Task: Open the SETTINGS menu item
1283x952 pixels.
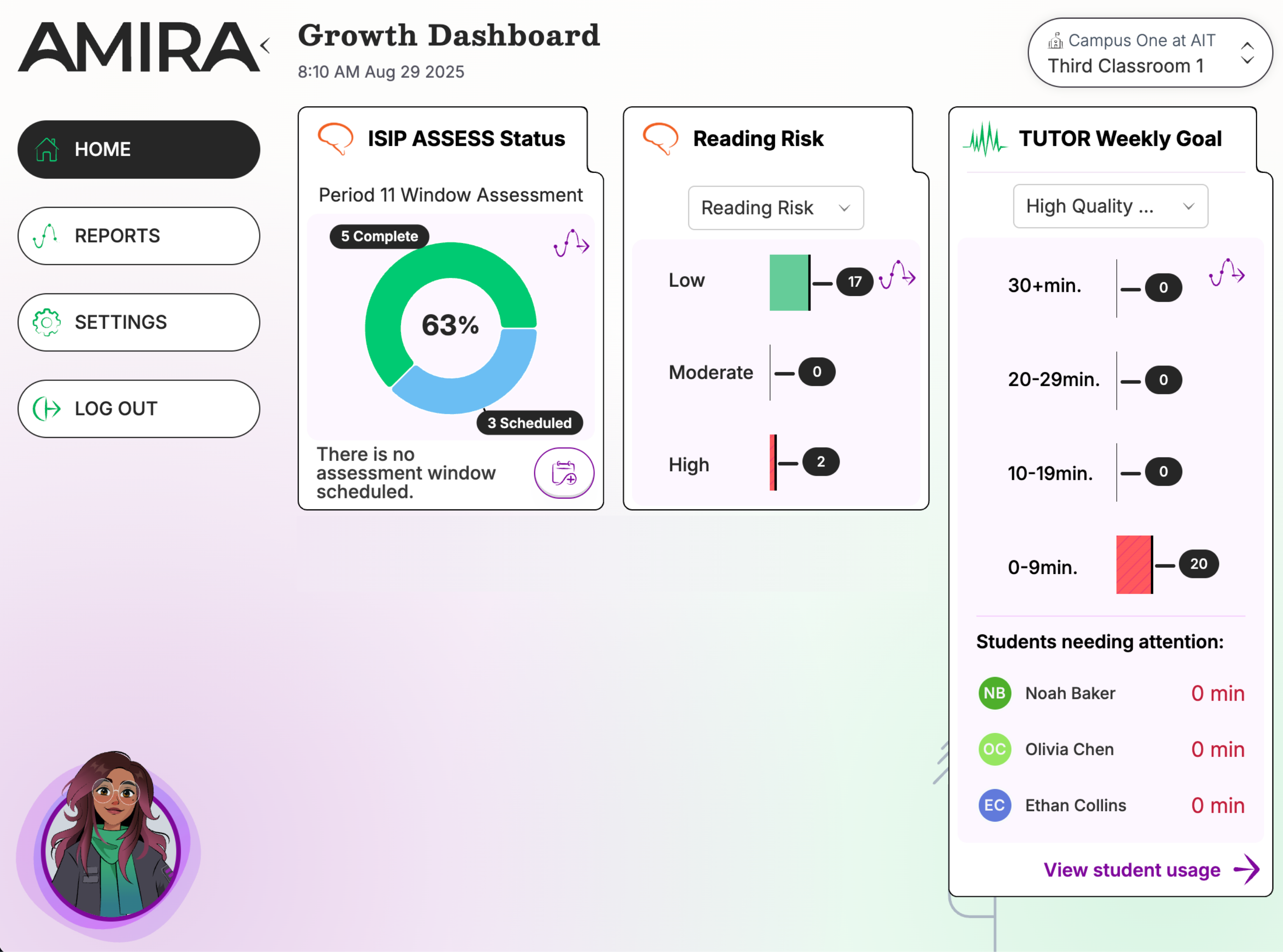Action: 139,322
